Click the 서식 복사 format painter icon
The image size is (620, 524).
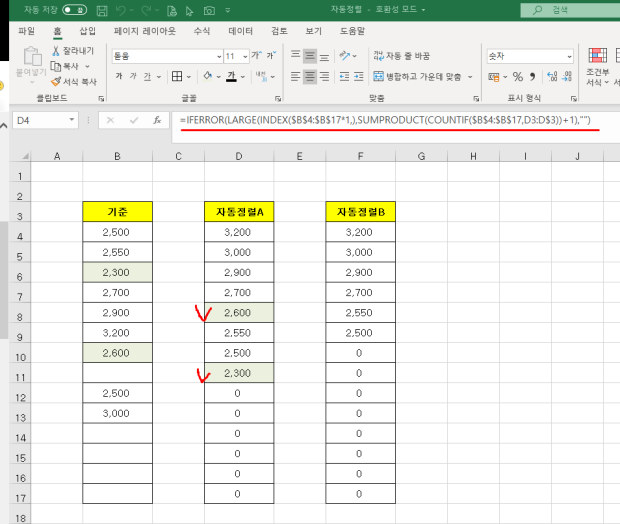(54, 80)
